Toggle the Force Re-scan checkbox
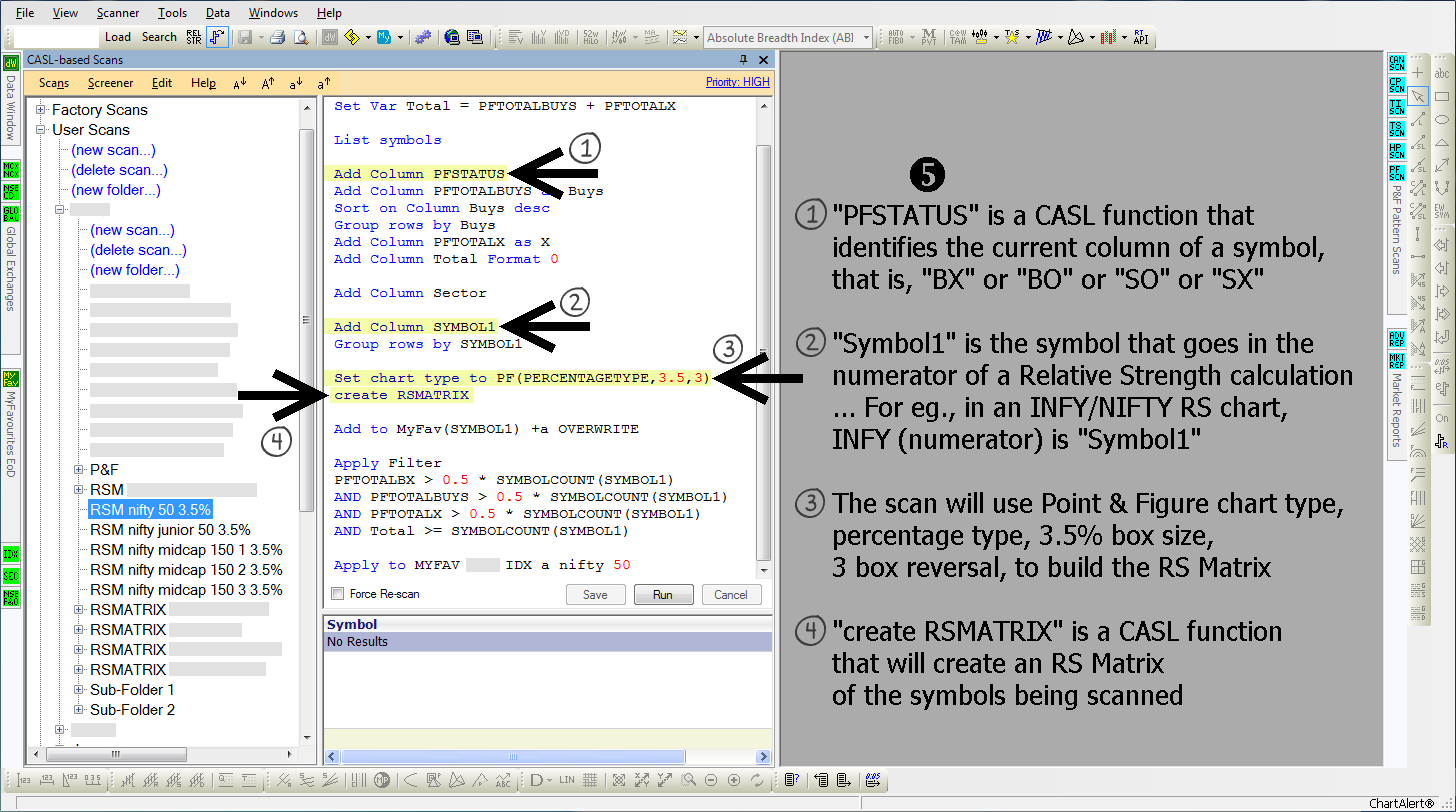This screenshot has width=1456, height=812. coord(336,594)
